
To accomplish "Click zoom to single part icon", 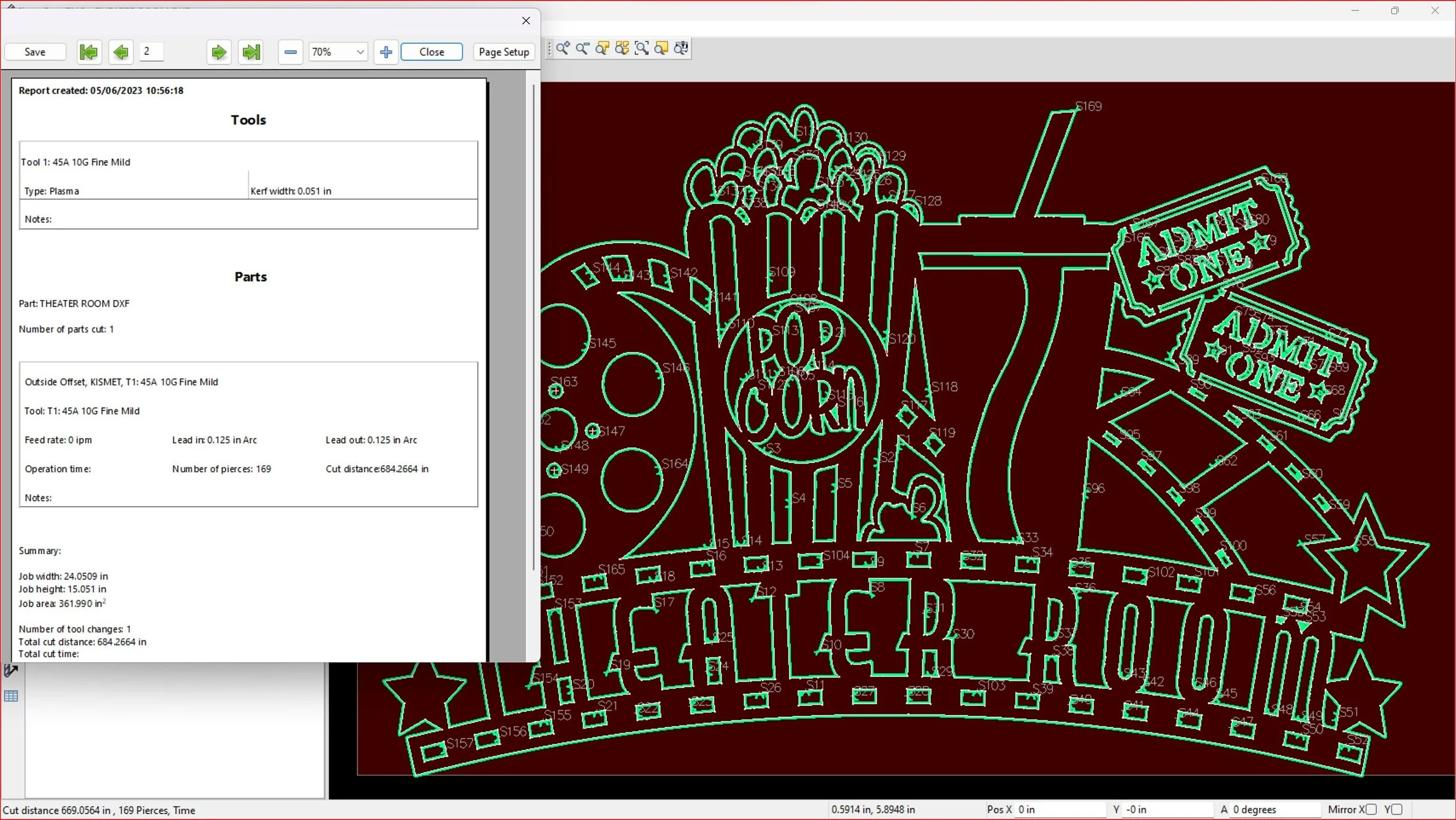I will coord(602,48).
